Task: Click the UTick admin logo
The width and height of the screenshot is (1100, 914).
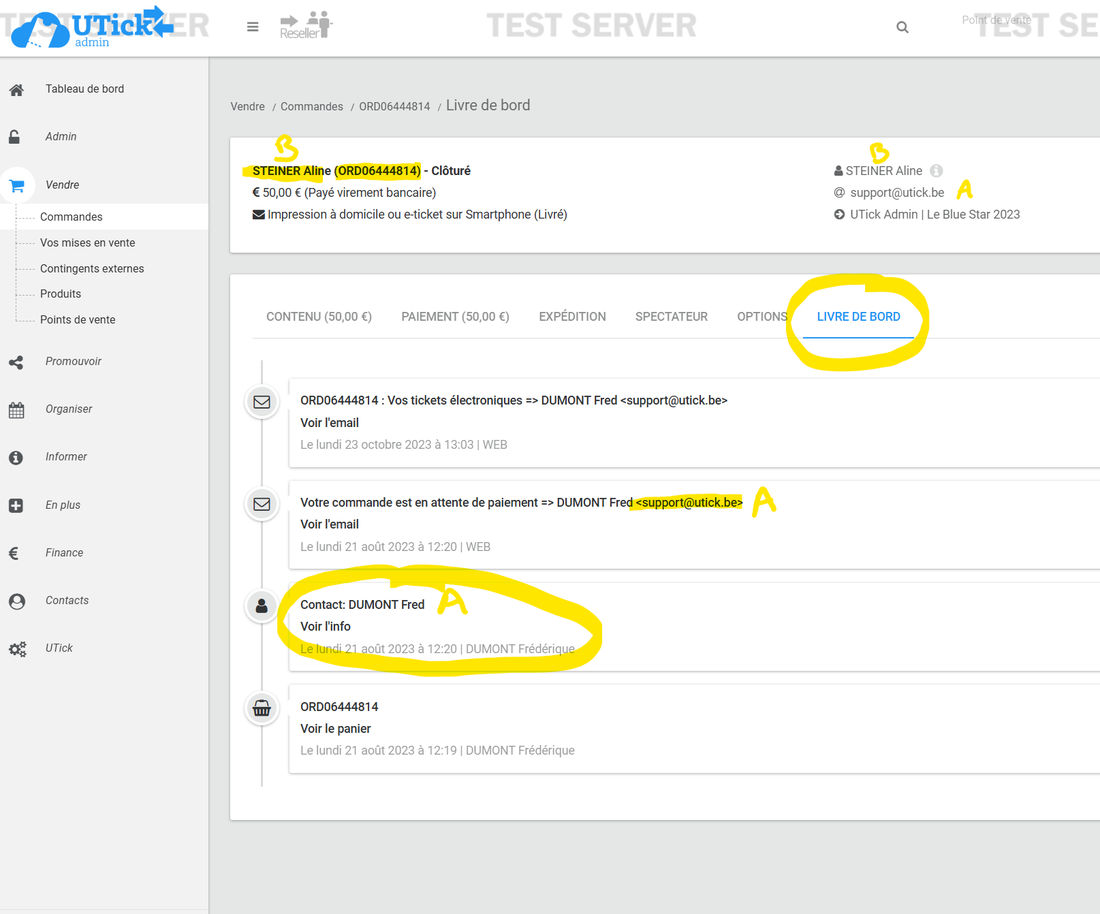Action: tap(92, 27)
